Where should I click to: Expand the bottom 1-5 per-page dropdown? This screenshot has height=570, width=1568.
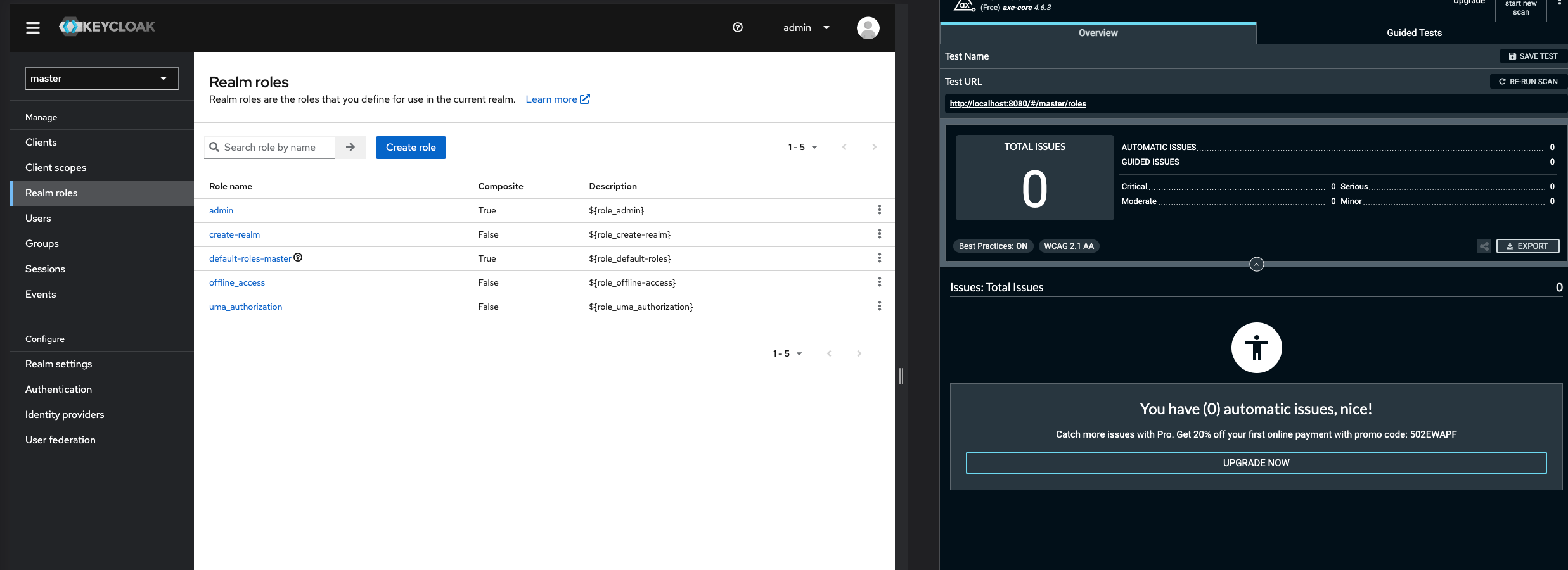(x=787, y=353)
